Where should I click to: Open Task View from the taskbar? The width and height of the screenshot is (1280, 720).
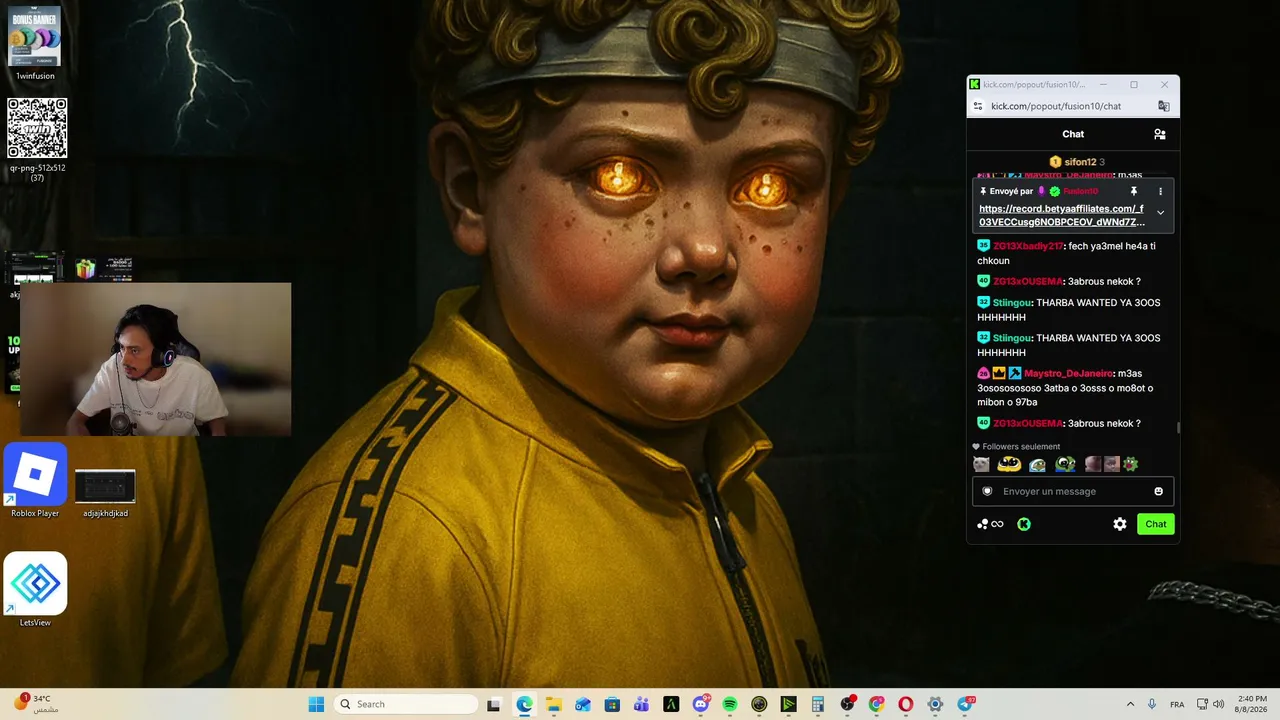493,704
